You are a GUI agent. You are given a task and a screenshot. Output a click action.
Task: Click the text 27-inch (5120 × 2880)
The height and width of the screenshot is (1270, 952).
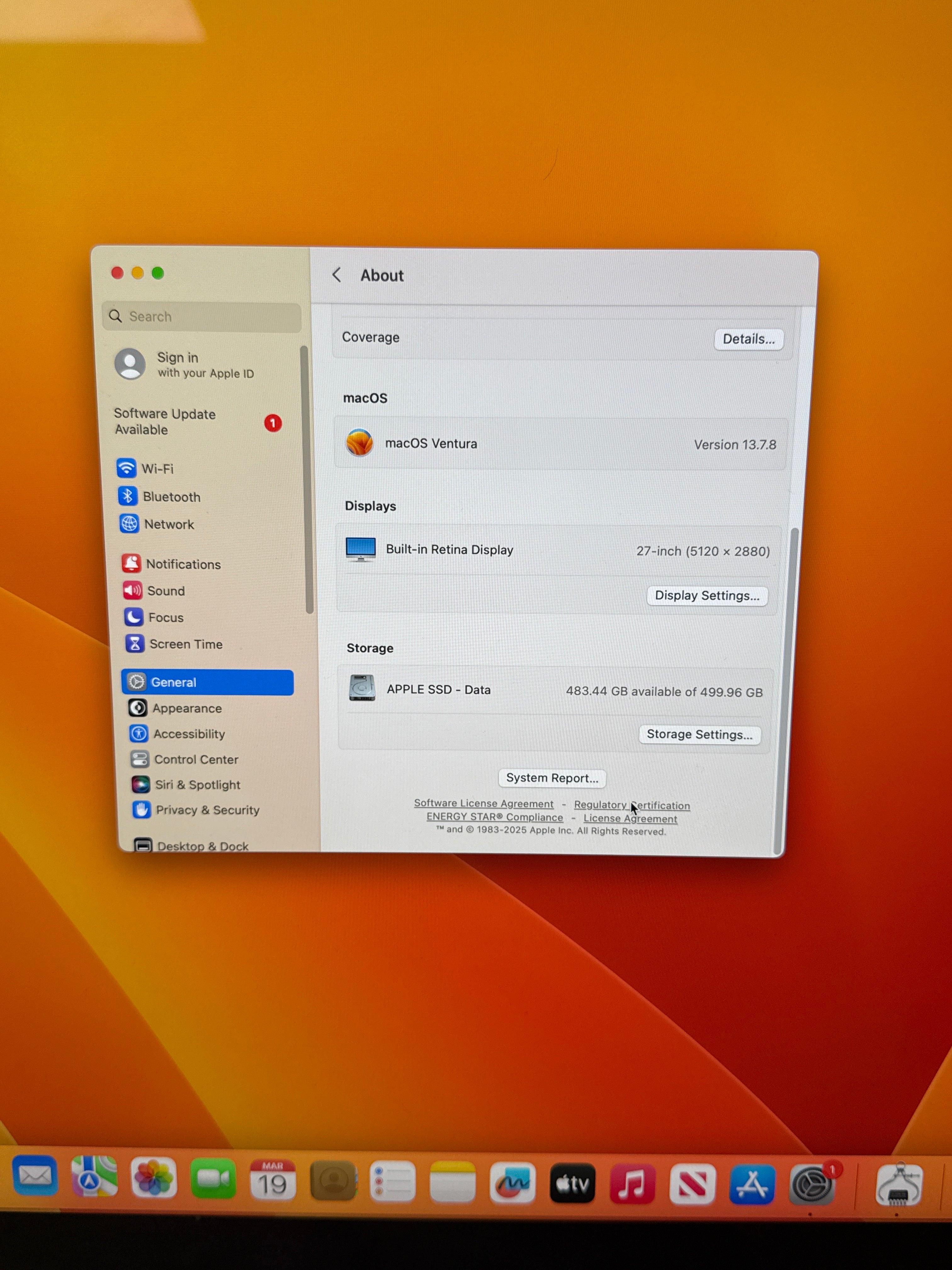click(703, 551)
